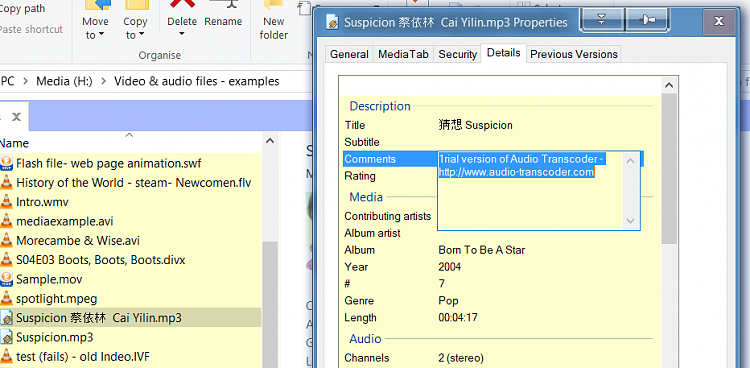Click the Contributing artists label
The image size is (750, 368).
(387, 216)
